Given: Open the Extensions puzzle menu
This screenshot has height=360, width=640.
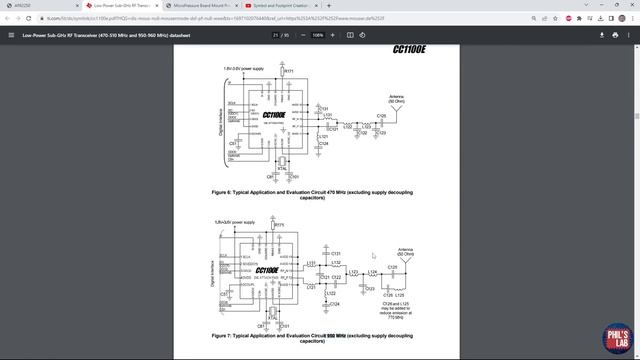Looking at the screenshot, I should tap(579, 18).
